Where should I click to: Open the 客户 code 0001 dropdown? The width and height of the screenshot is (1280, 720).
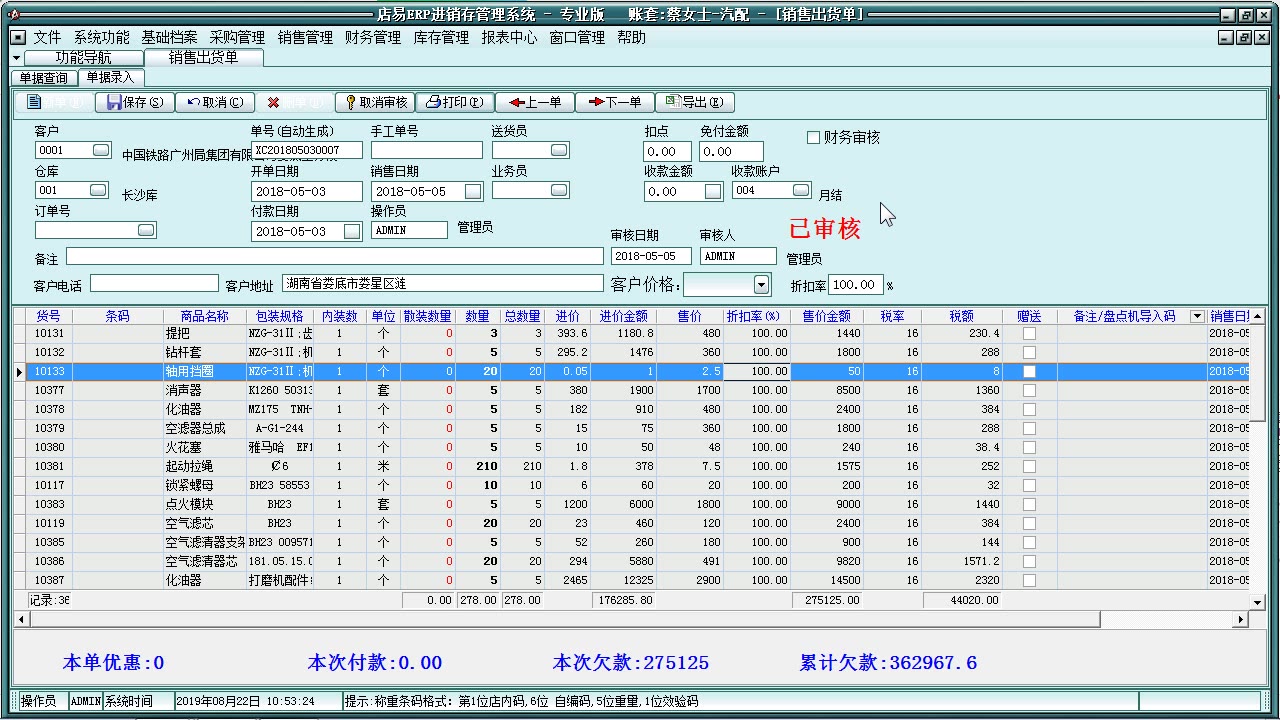[99, 149]
